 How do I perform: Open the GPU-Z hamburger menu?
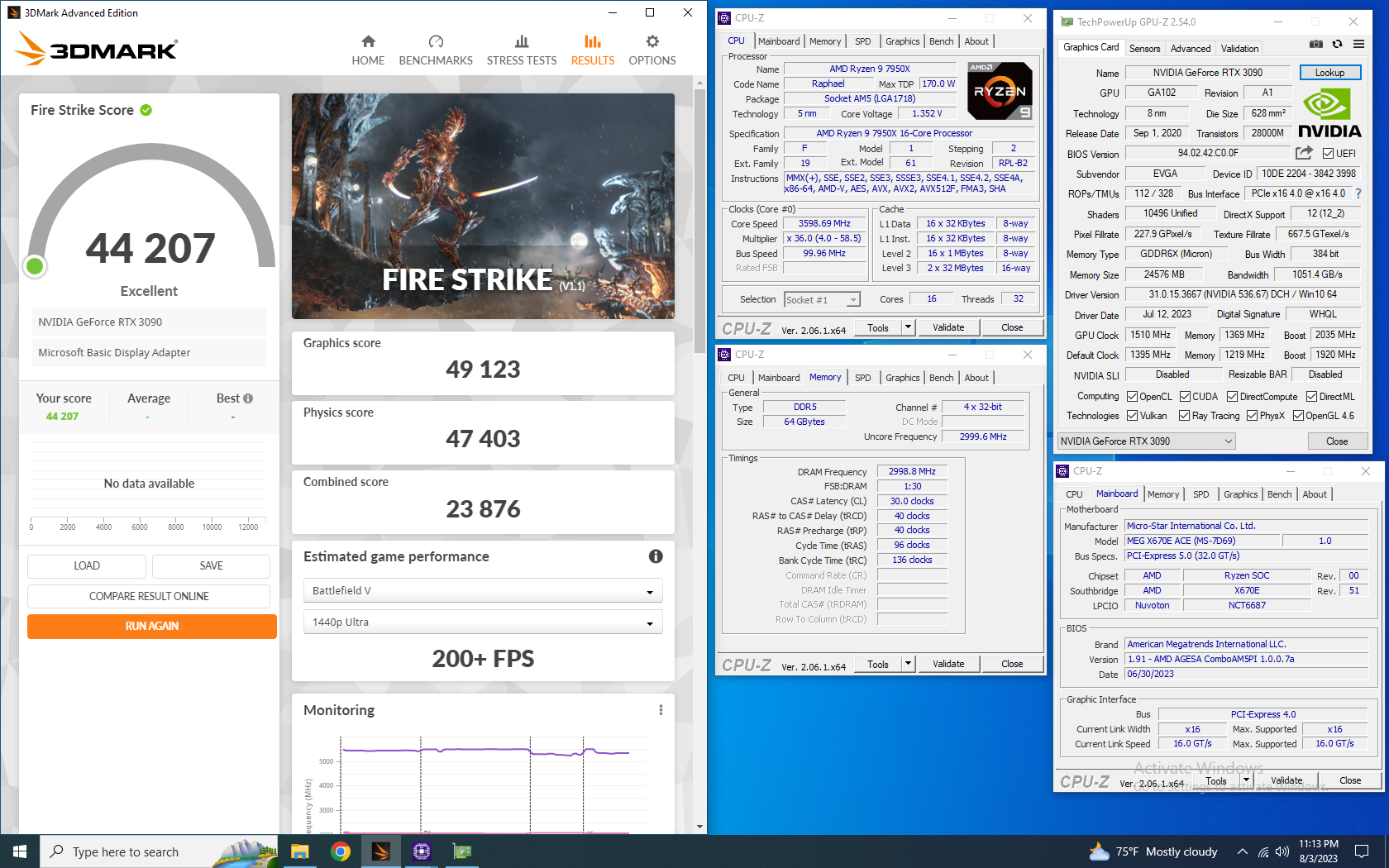1358,45
